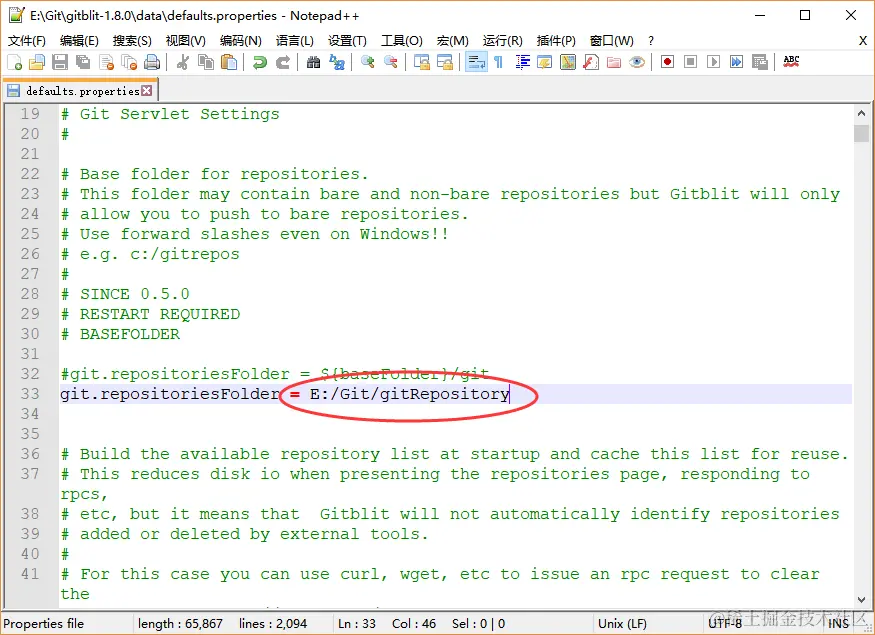Show all characters pilcrow icon
The height and width of the screenshot is (635, 875).
click(x=498, y=62)
